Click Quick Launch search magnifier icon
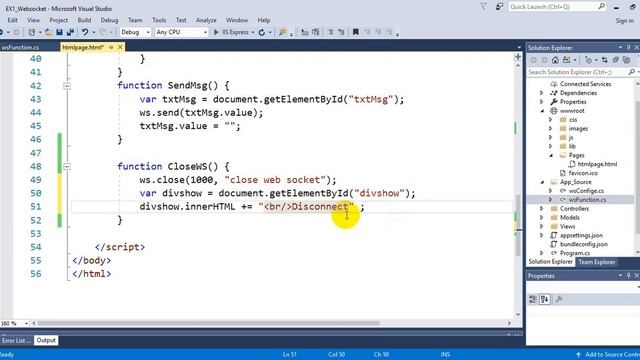 (x=602, y=7)
